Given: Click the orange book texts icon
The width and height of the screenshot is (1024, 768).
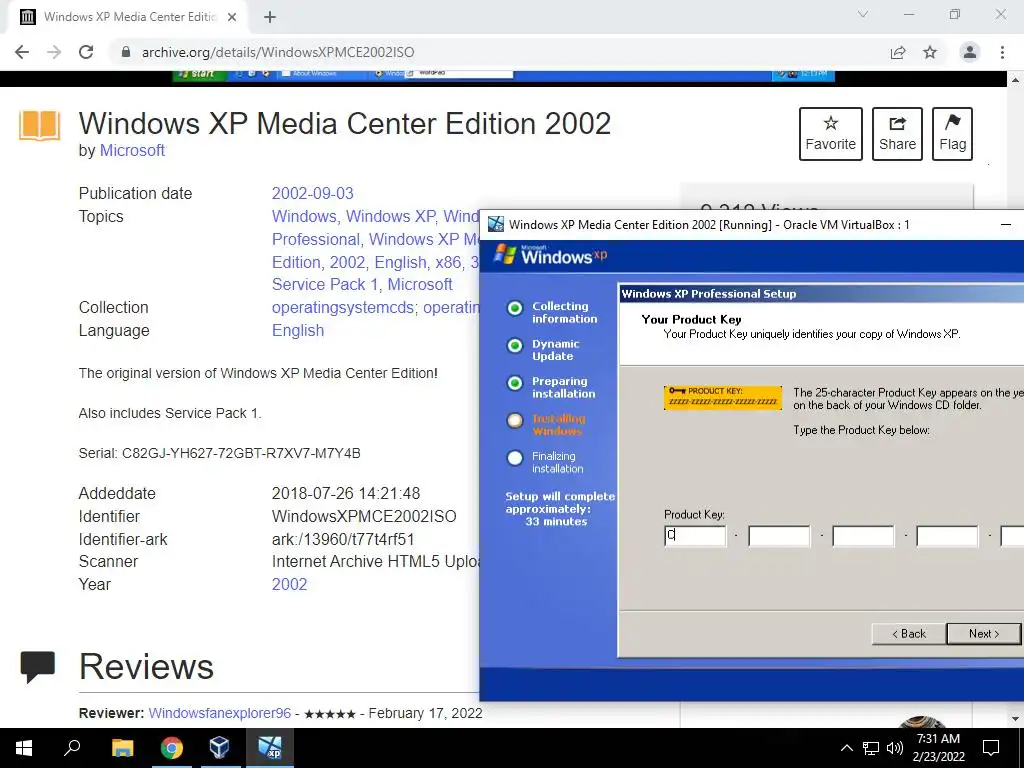Looking at the screenshot, I should (40, 125).
